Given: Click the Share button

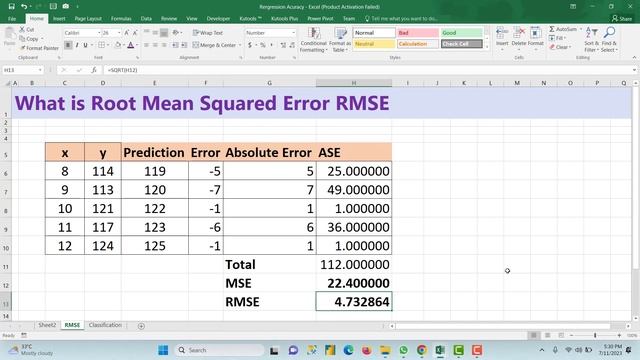Looking at the screenshot, I should click(622, 19).
